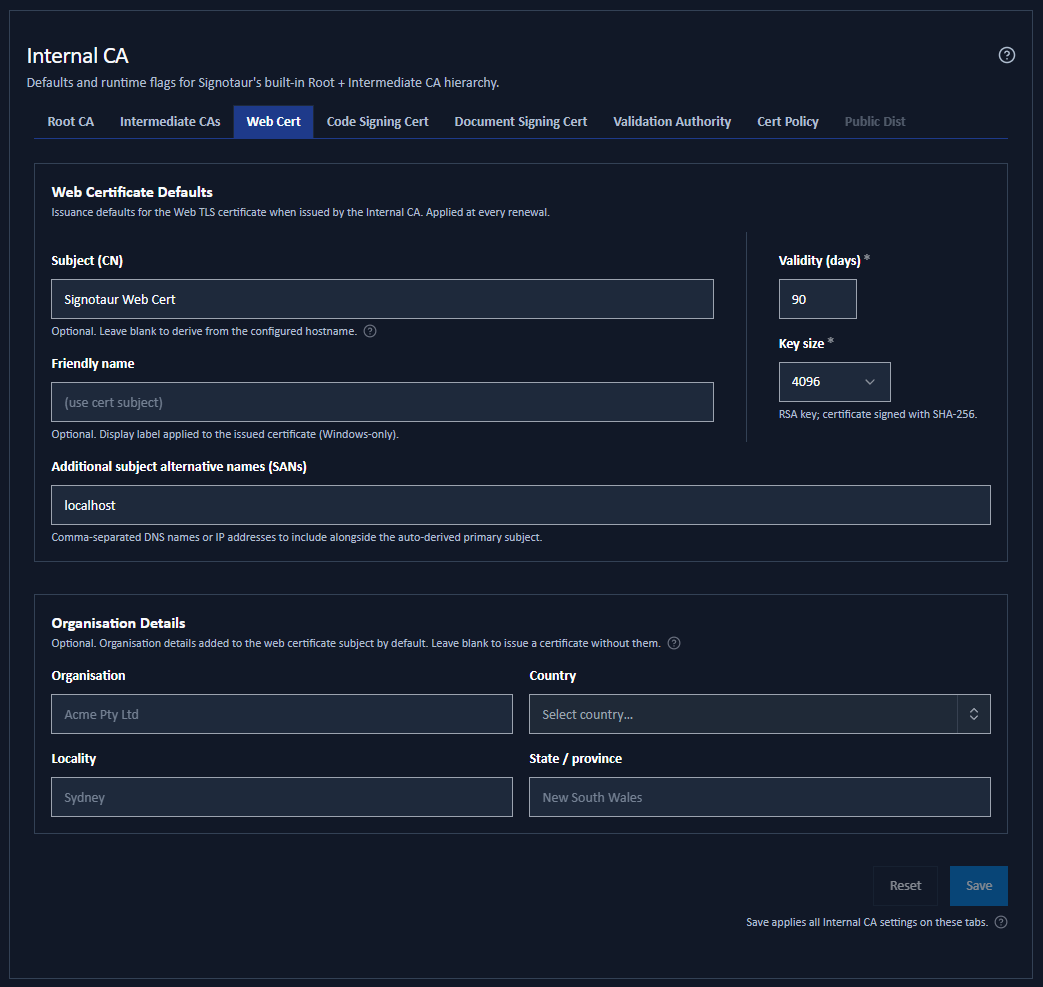Click the Validity days field
The image size is (1043, 987).
coord(818,299)
